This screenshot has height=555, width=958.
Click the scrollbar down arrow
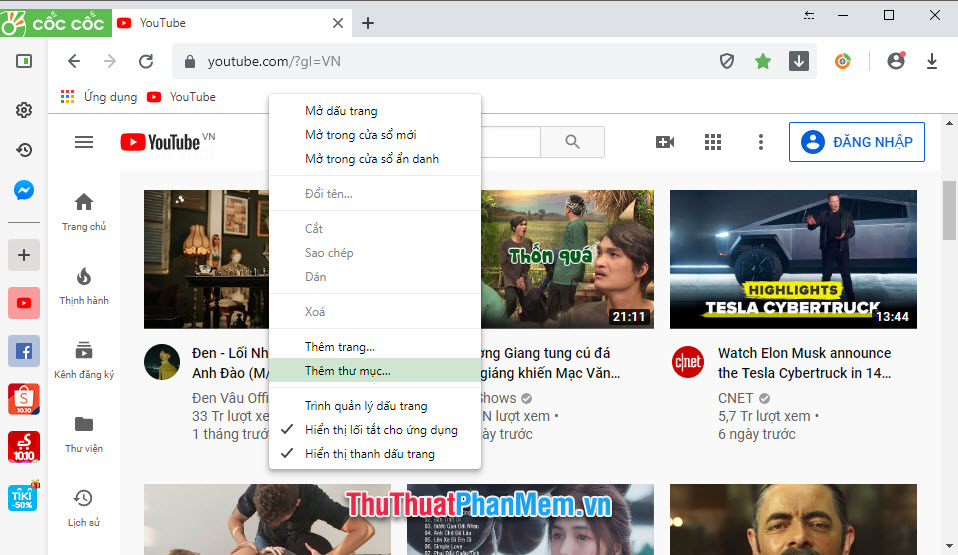pos(949,546)
